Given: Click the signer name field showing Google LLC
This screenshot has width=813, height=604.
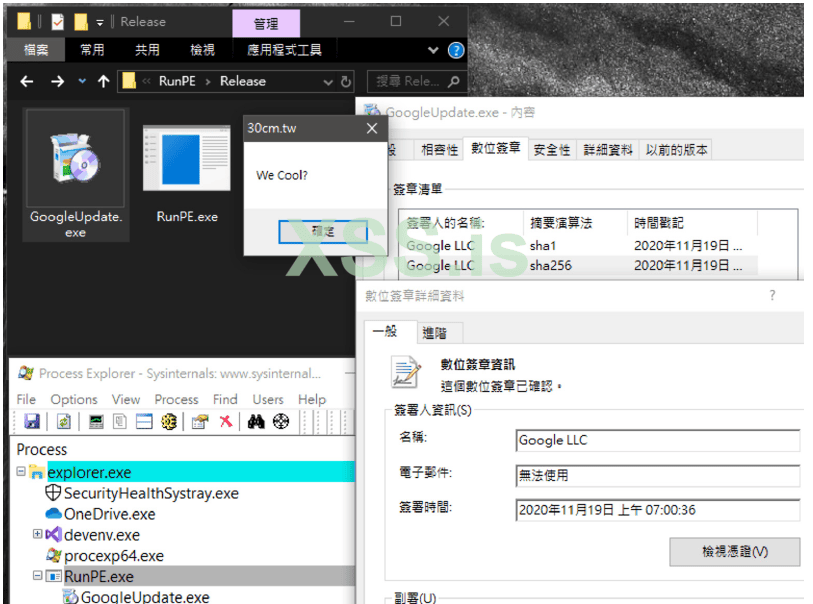Looking at the screenshot, I should [657, 440].
